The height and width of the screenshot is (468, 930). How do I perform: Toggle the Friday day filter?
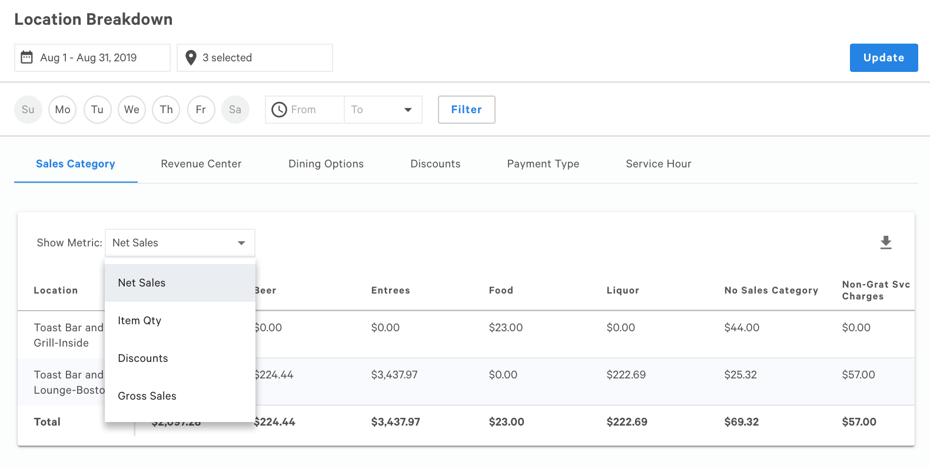pyautogui.click(x=201, y=110)
